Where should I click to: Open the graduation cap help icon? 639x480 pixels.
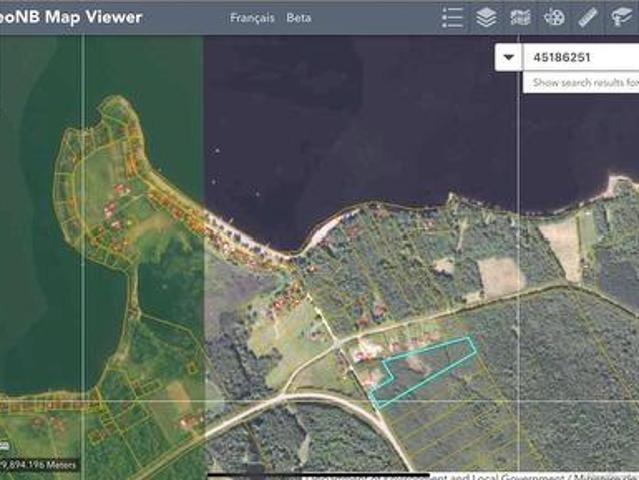(621, 18)
